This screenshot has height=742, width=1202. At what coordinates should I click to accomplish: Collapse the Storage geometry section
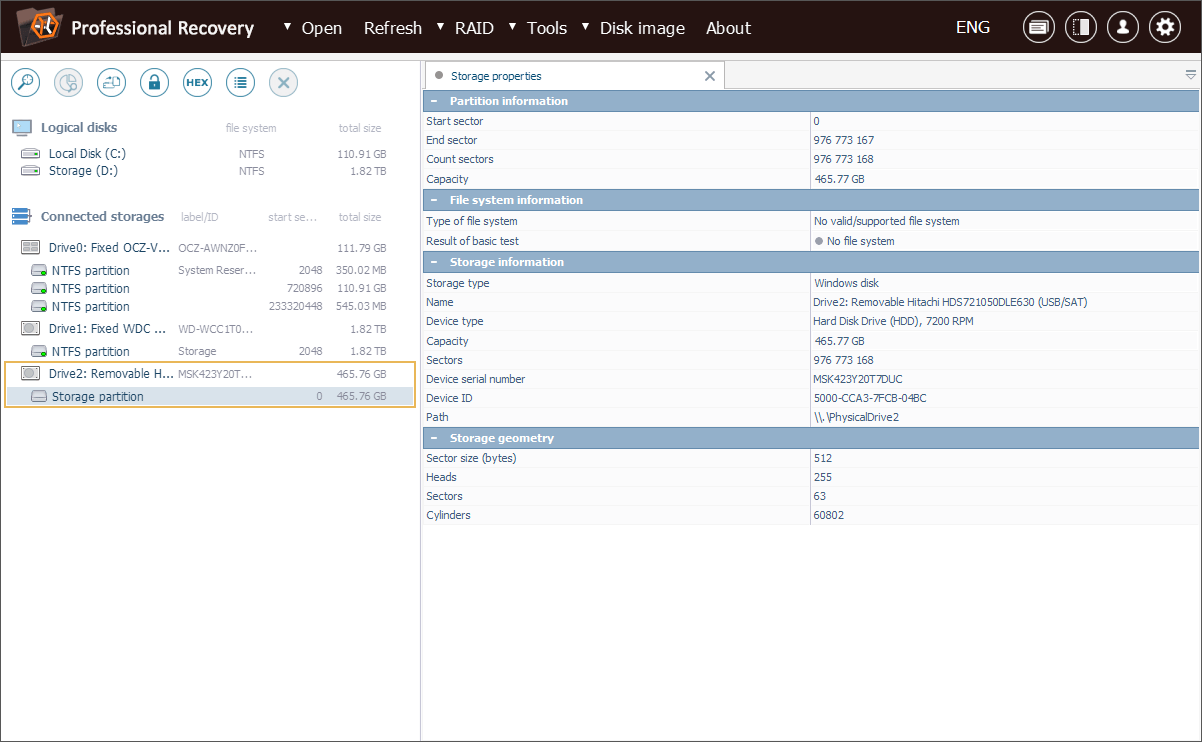[x=434, y=438]
